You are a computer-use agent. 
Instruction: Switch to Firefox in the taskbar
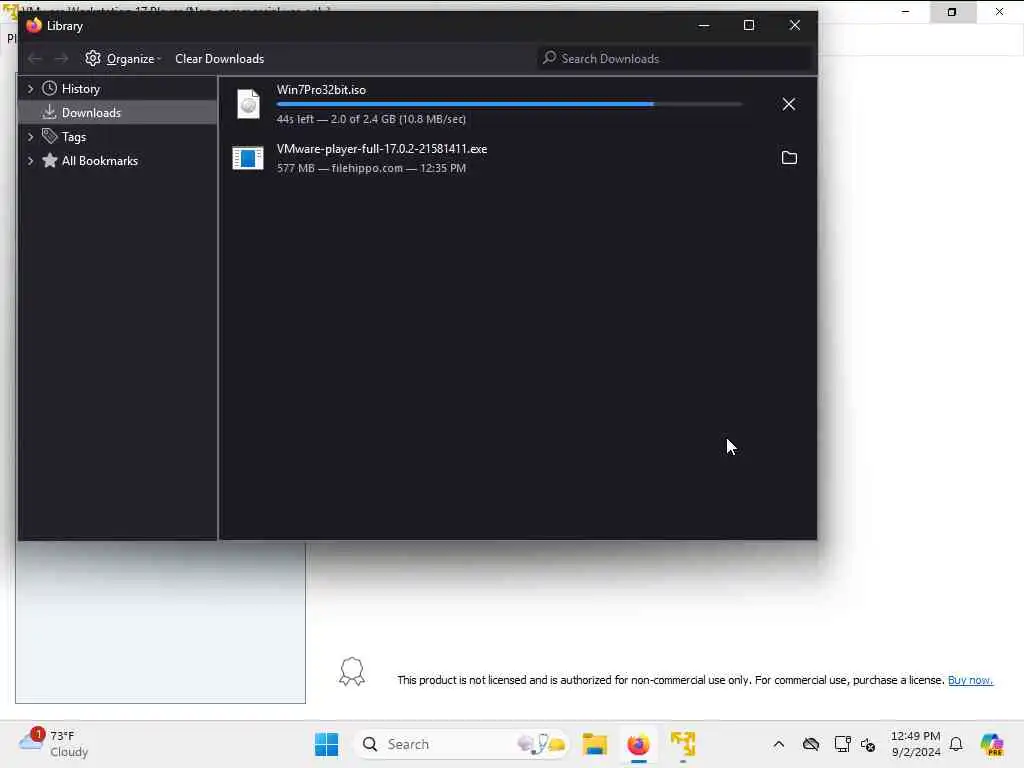pyautogui.click(x=638, y=744)
